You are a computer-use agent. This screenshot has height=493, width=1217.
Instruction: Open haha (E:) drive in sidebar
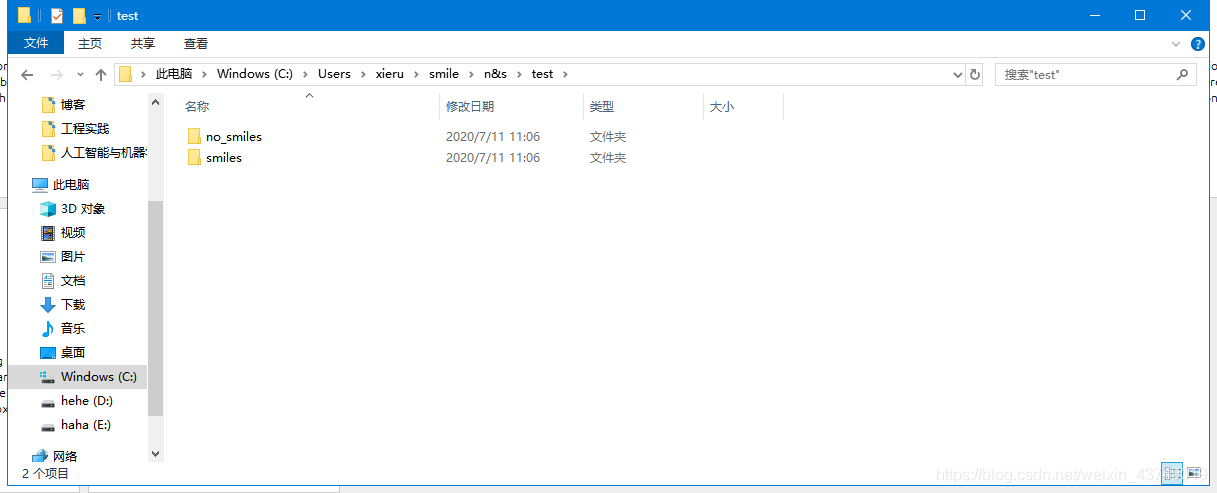click(x=86, y=424)
